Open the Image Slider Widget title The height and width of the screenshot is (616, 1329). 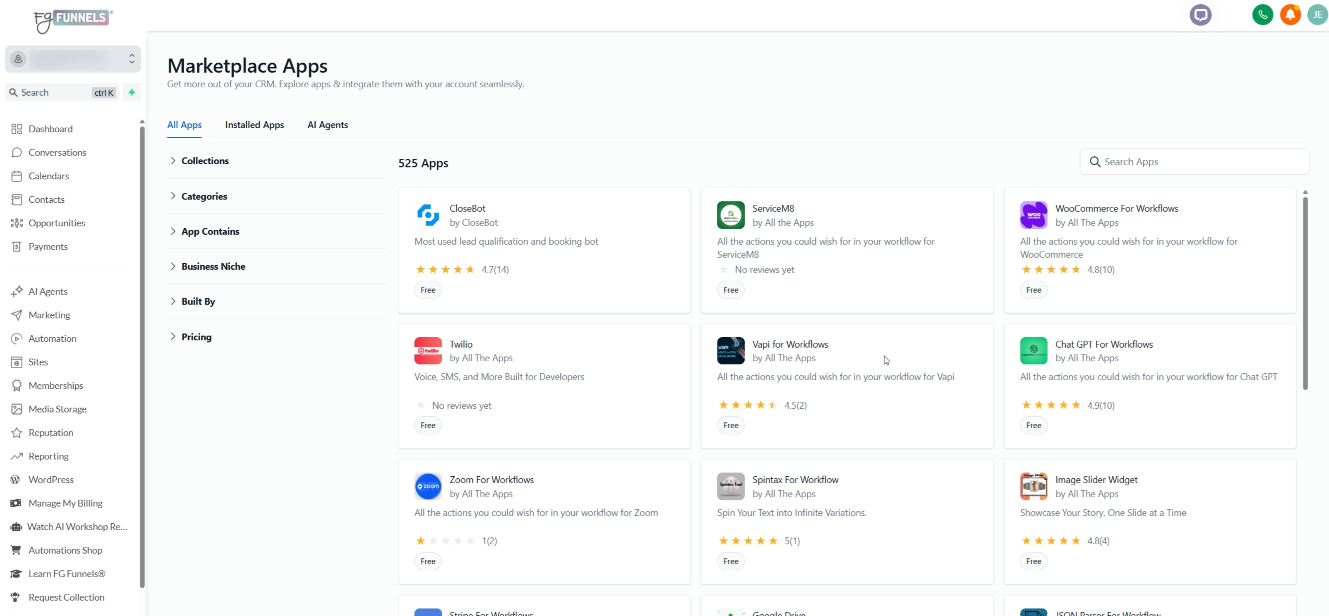coord(1096,480)
